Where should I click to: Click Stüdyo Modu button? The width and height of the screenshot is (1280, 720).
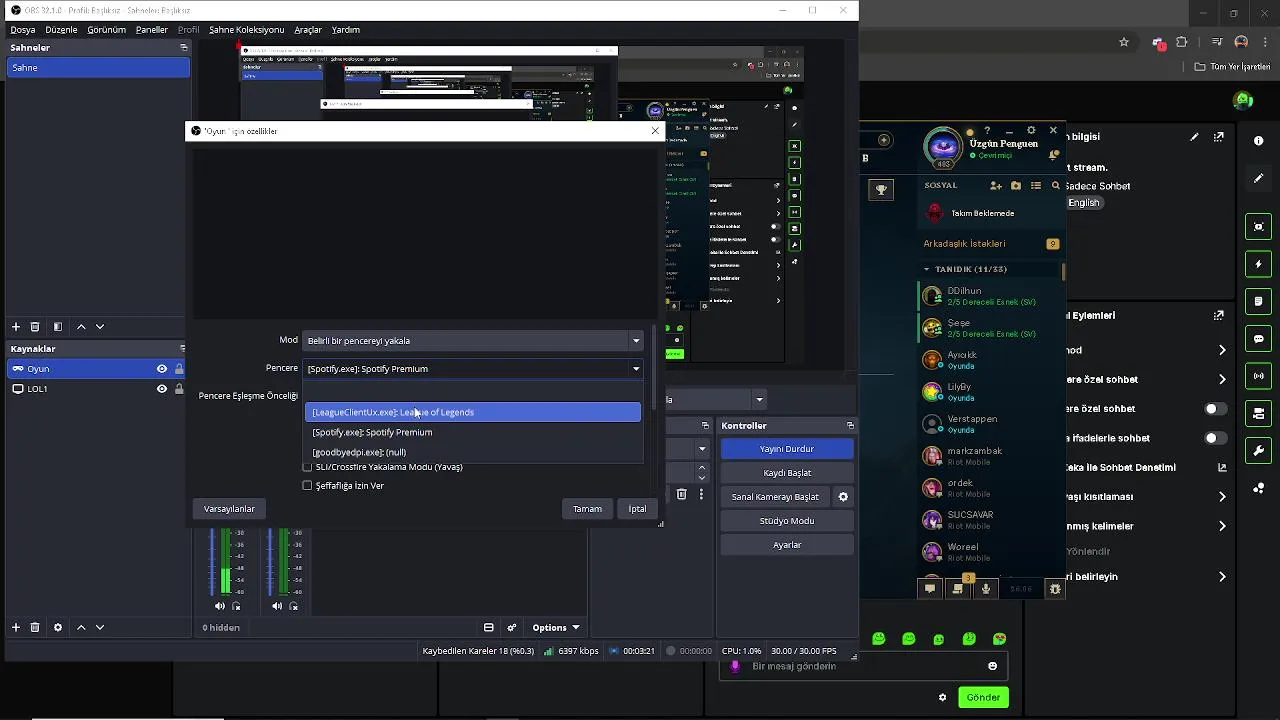coord(787,521)
